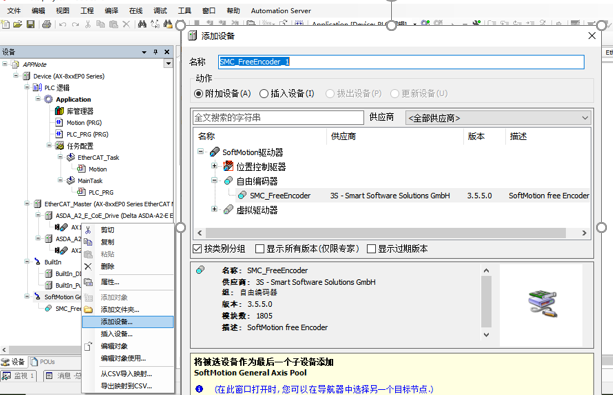This screenshot has height=395, width=613.
Task: Click the device list scroll right arrow
Action: tap(584, 233)
